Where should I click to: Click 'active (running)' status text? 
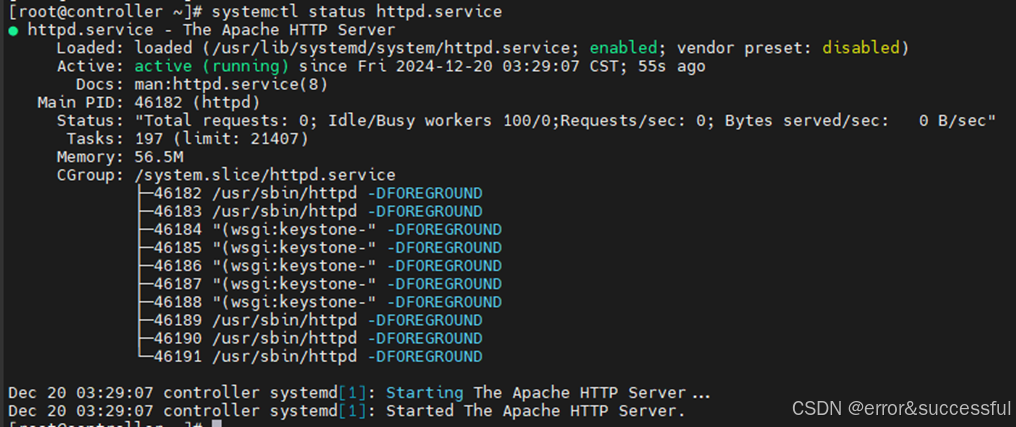(211, 66)
